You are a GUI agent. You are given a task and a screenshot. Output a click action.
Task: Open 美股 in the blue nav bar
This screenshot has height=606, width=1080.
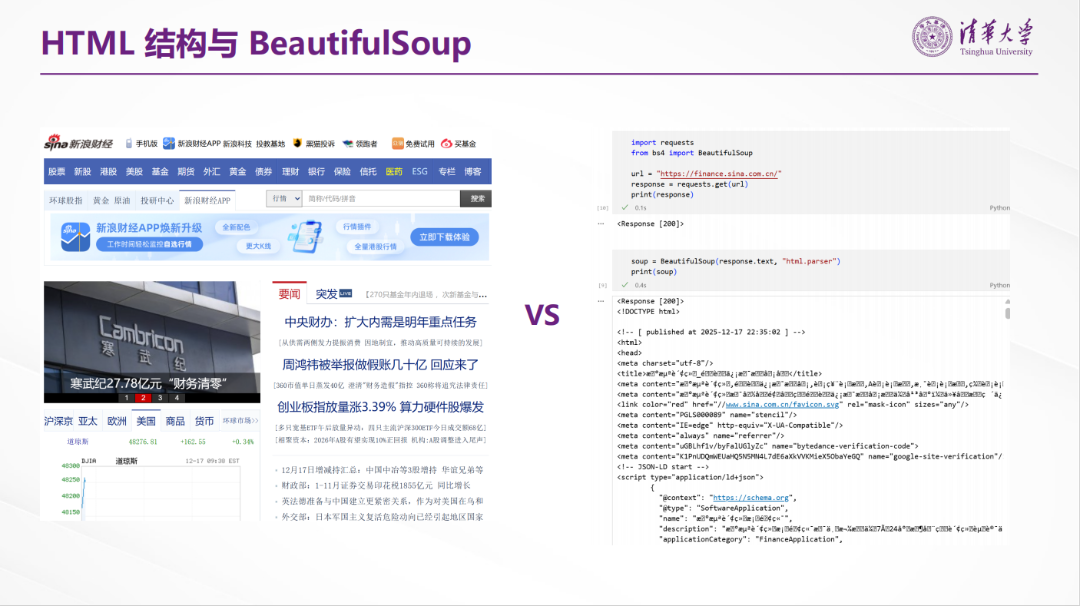pyautogui.click(x=134, y=171)
